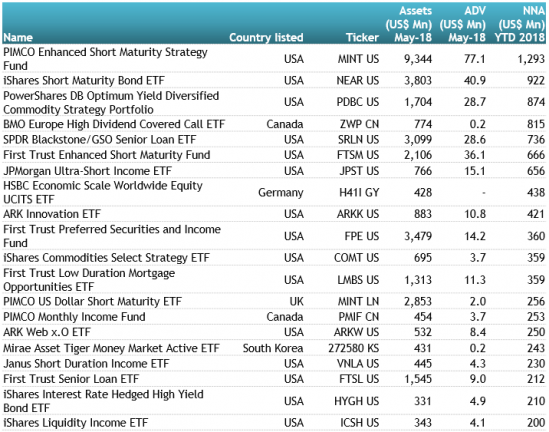The height and width of the screenshot is (432, 549).
Task: Click the ADV May-18 column header
Action: (463, 24)
